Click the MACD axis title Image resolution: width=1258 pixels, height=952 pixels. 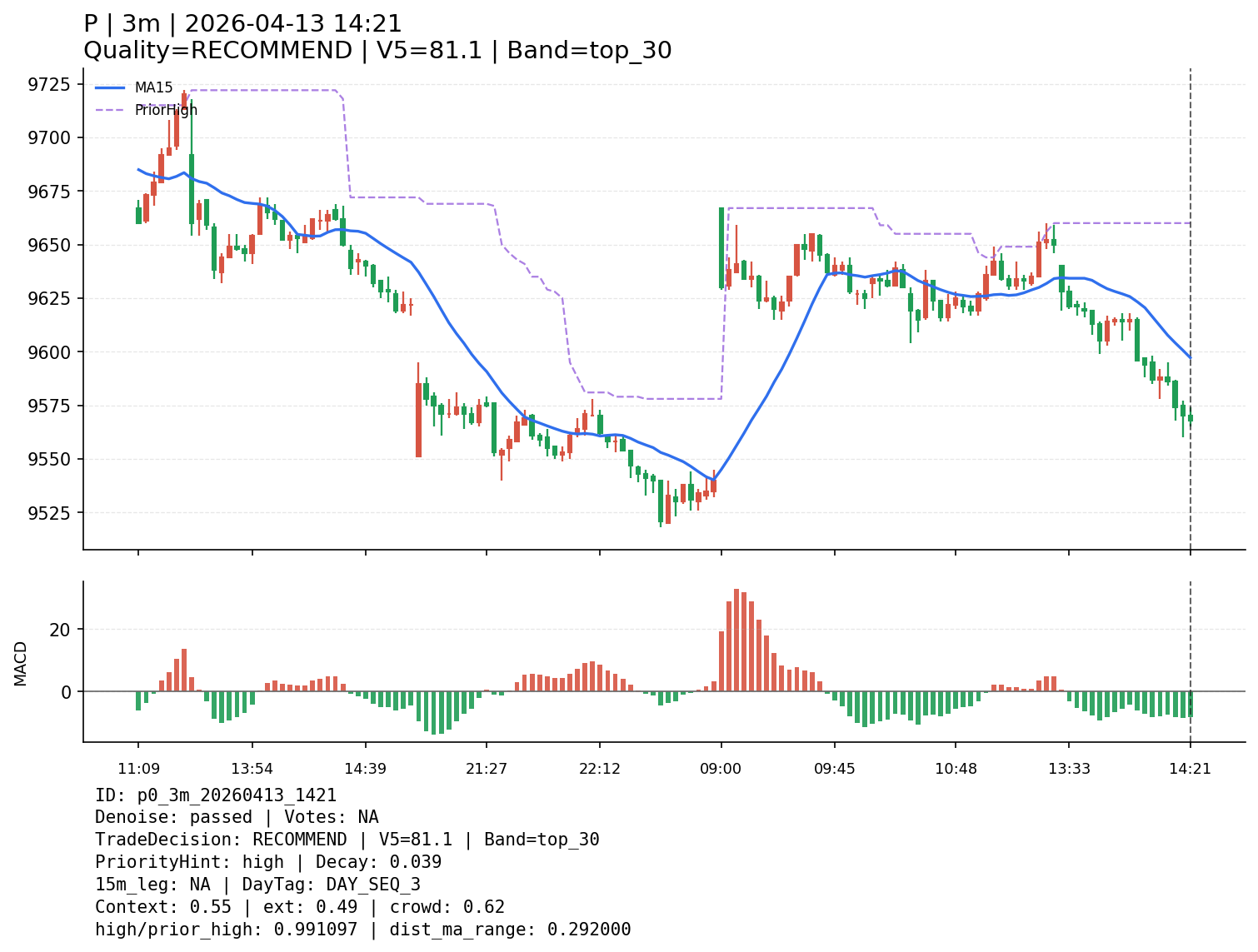pos(21,663)
